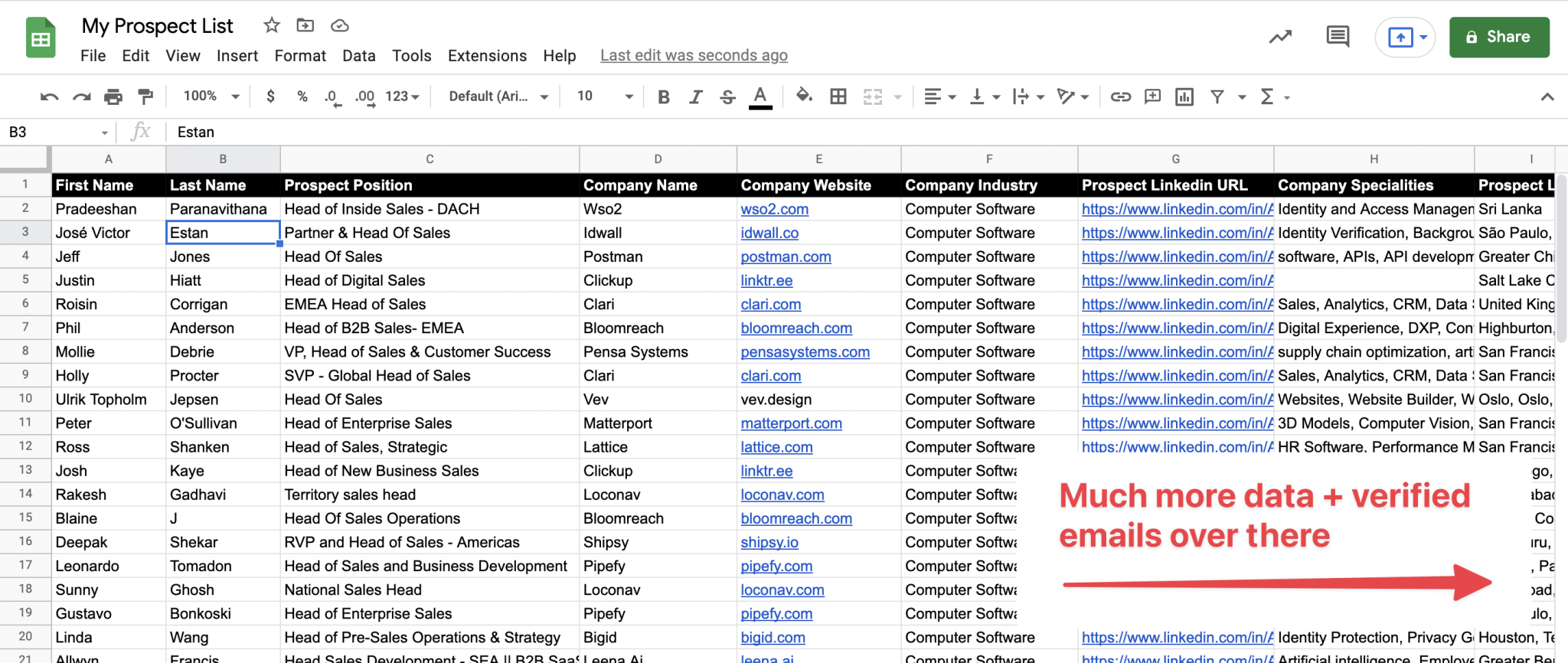Screen dimensions: 1568x663
Task: Open the Tools menu
Action: pos(412,56)
